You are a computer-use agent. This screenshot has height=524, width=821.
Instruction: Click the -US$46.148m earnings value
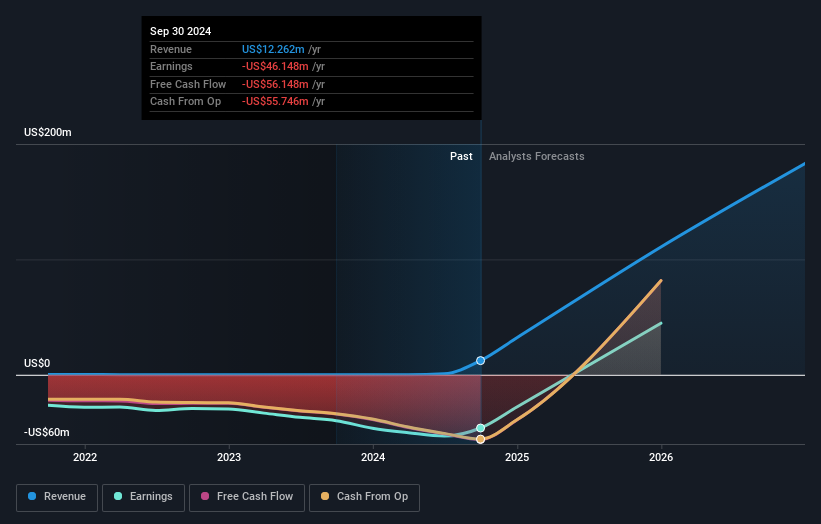[275, 66]
